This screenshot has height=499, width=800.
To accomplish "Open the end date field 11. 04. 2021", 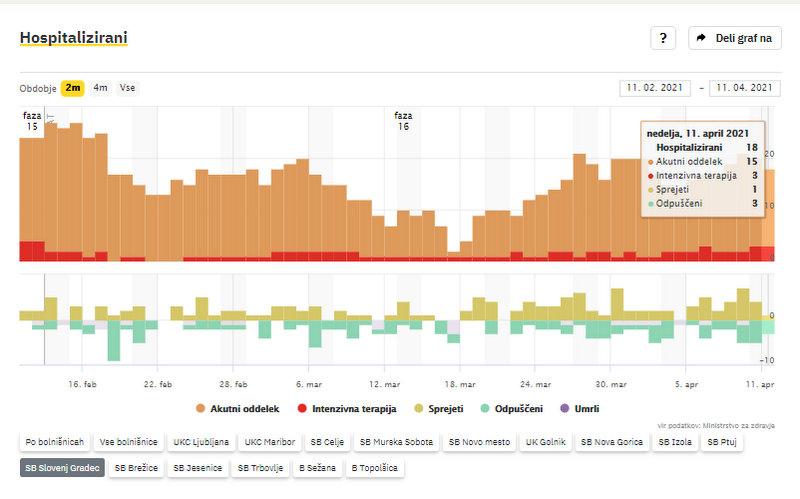I will pyautogui.click(x=744, y=88).
